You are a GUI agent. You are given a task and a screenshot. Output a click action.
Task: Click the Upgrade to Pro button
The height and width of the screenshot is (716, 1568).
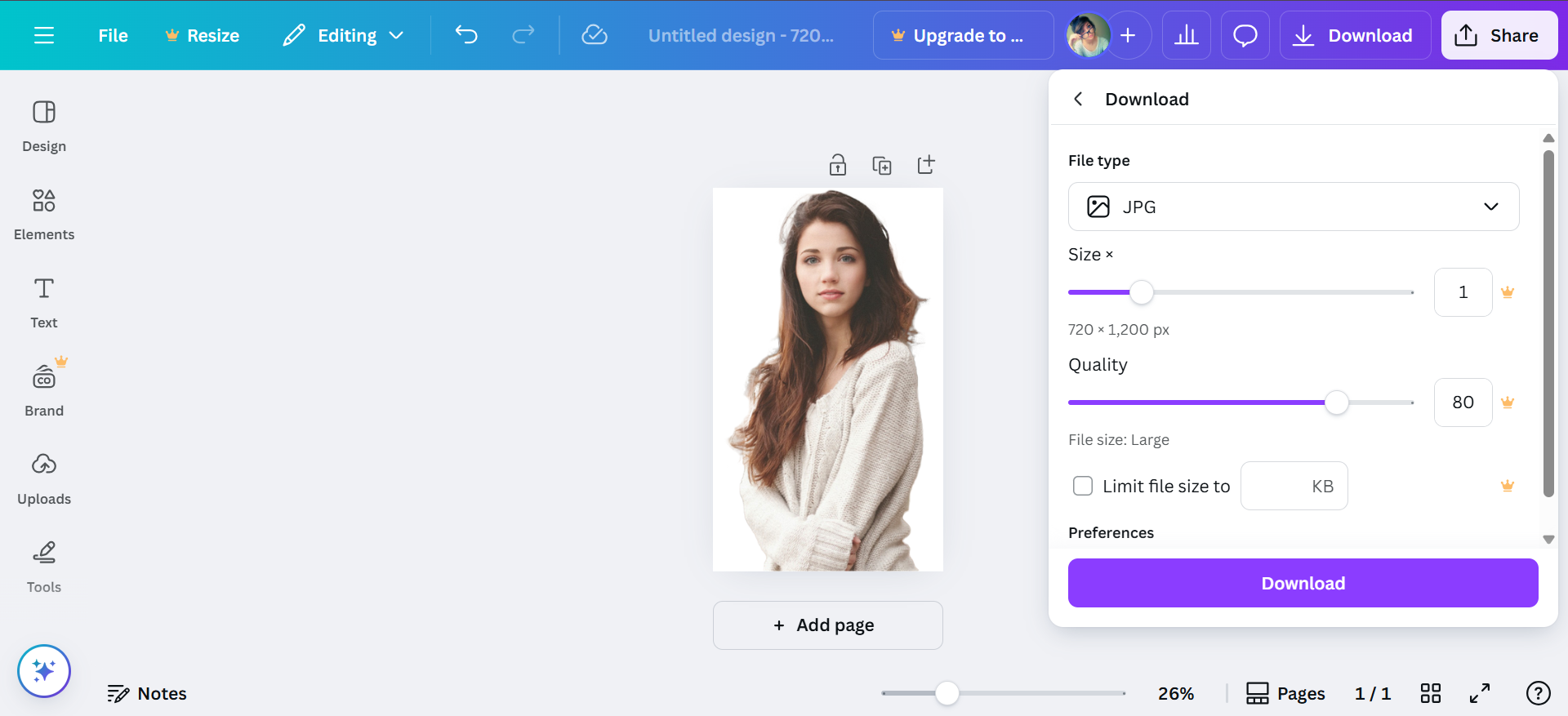point(963,35)
